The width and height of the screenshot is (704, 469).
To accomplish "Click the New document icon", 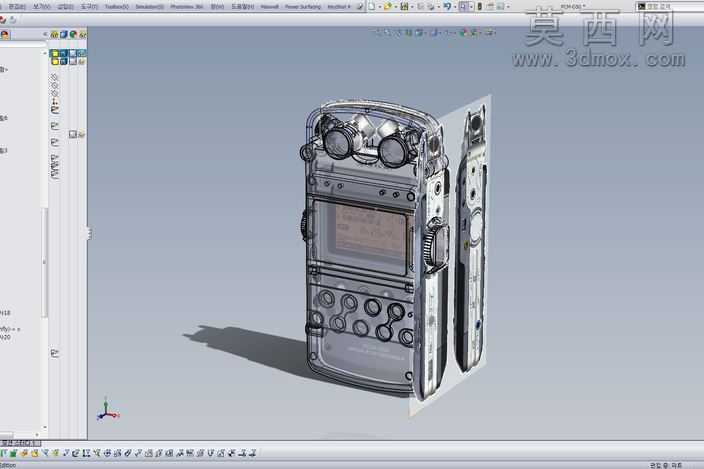I will tap(372, 6).
